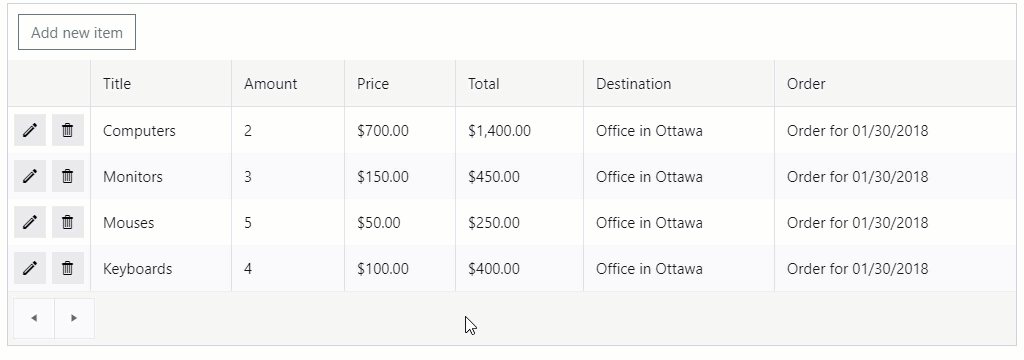
Task: Select the Computers title cell
Action: coord(161,131)
